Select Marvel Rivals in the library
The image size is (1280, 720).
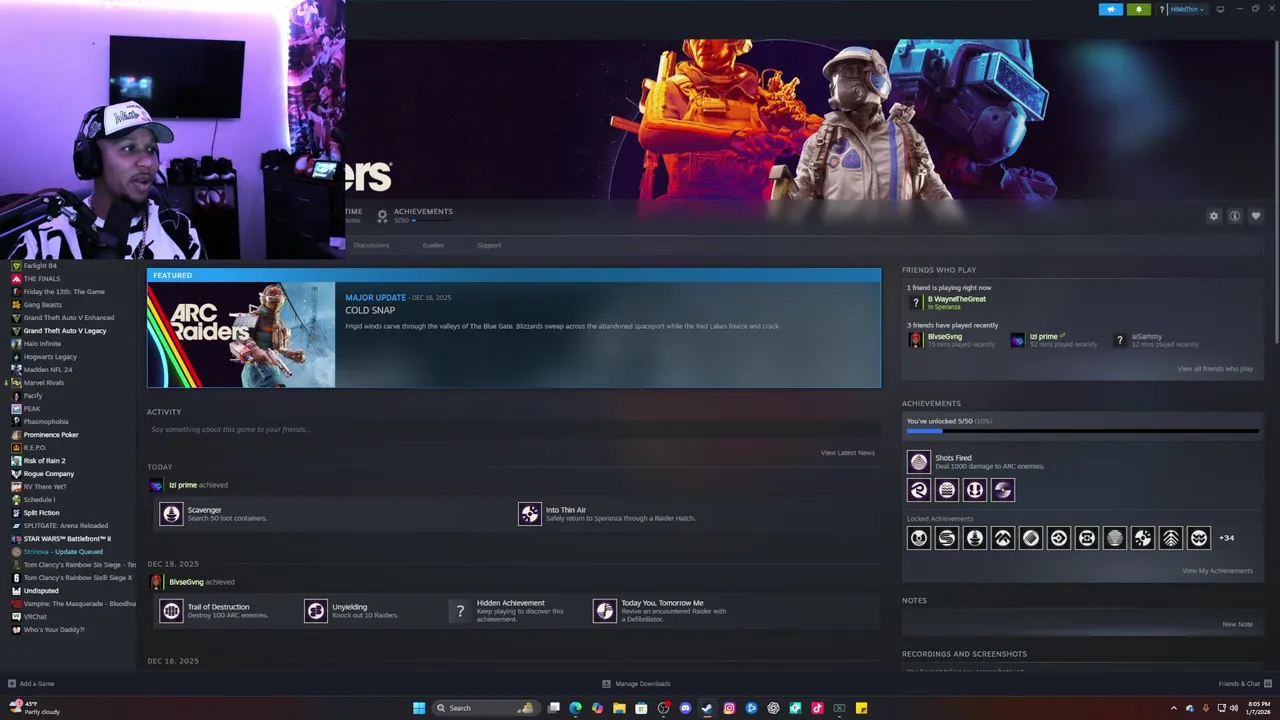click(x=44, y=383)
